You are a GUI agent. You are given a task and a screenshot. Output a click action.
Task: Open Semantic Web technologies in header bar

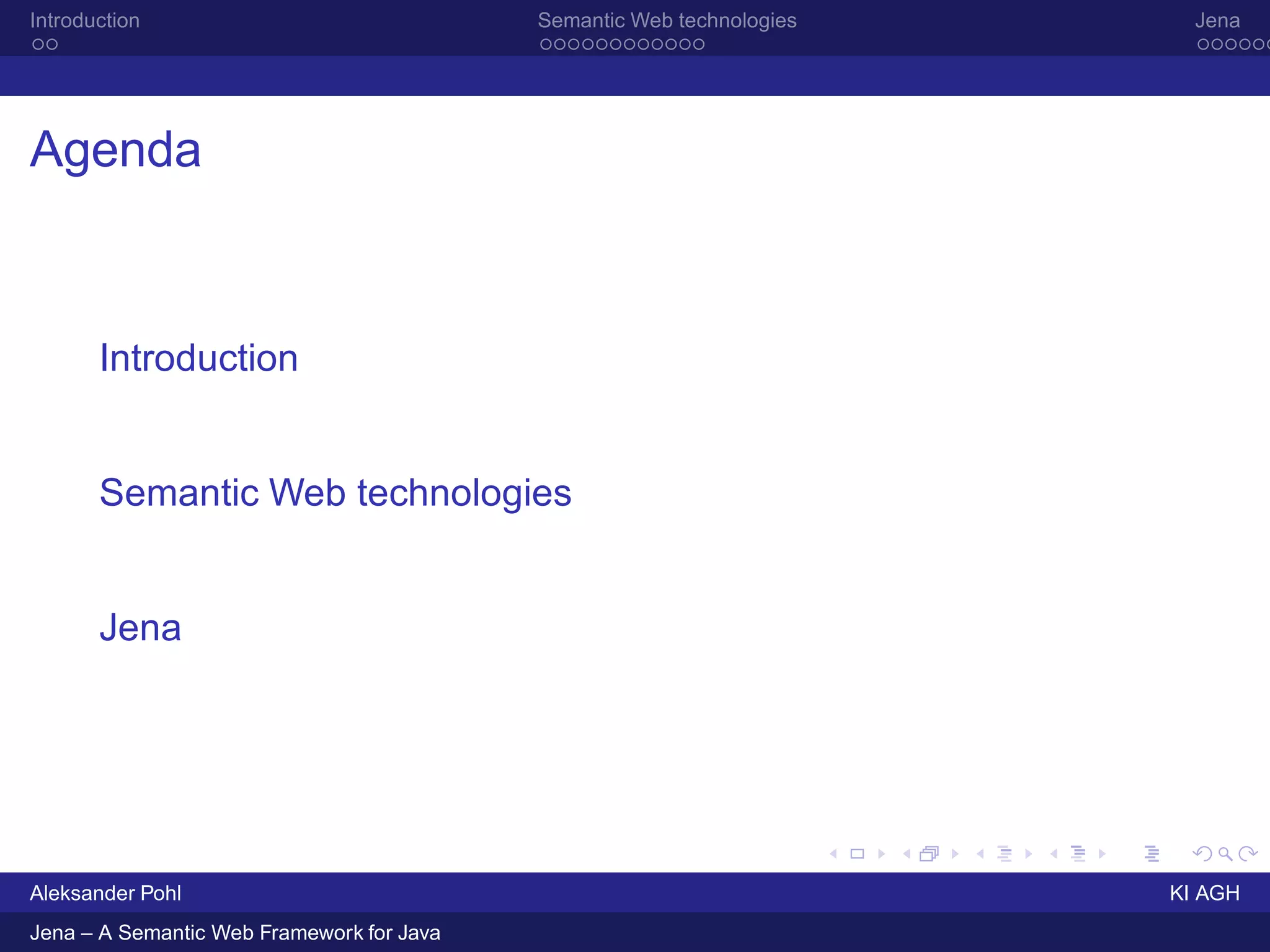(667, 20)
